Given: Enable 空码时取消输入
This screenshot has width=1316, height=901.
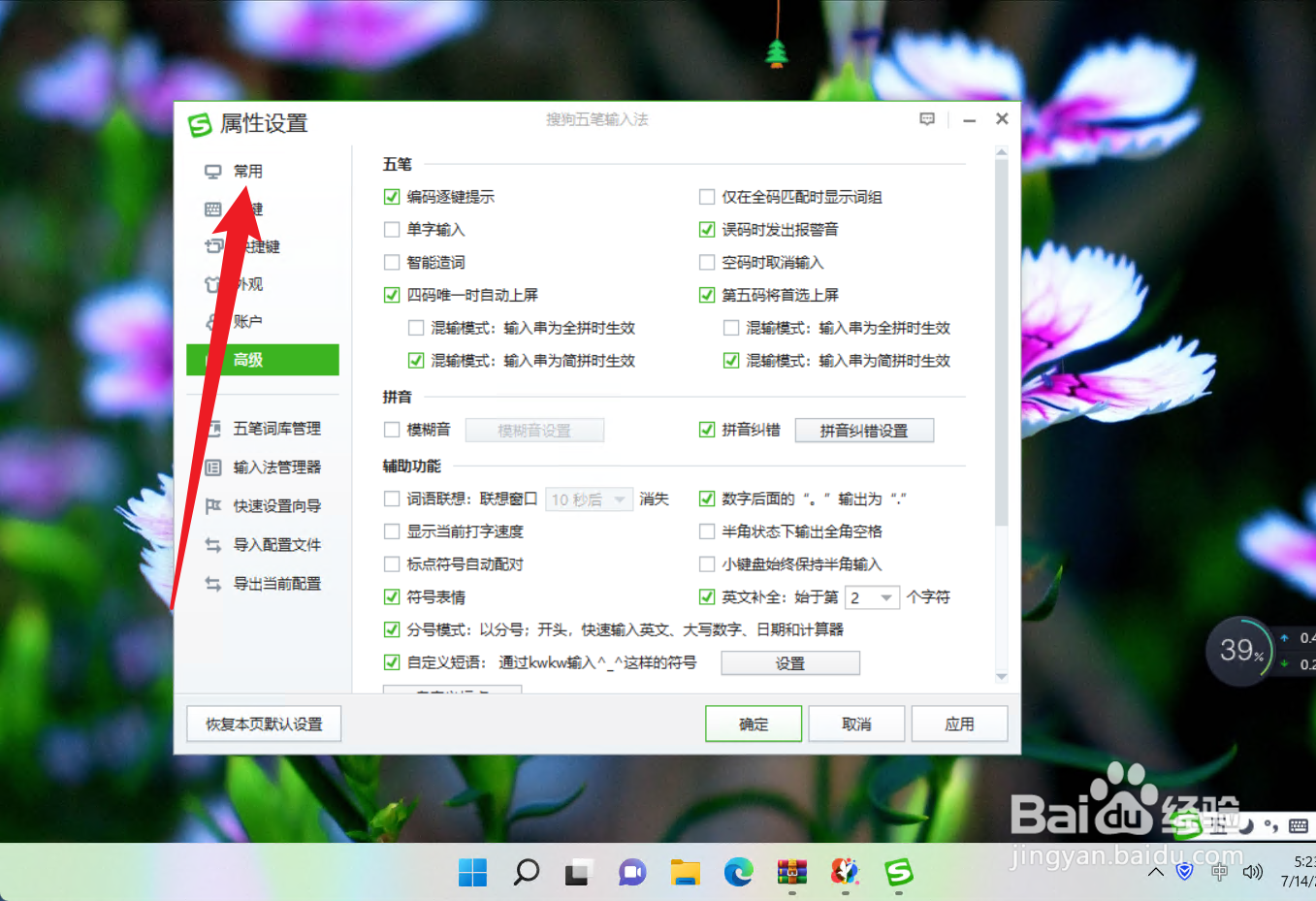Looking at the screenshot, I should (707, 262).
